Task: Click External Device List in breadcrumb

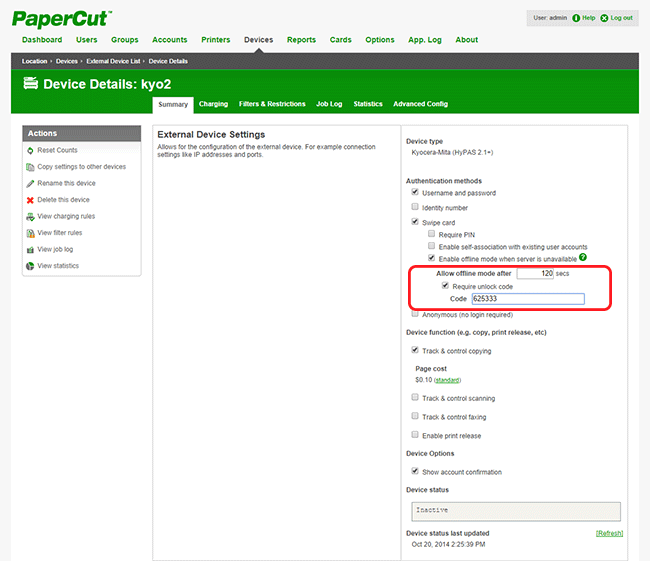Action: (x=113, y=61)
